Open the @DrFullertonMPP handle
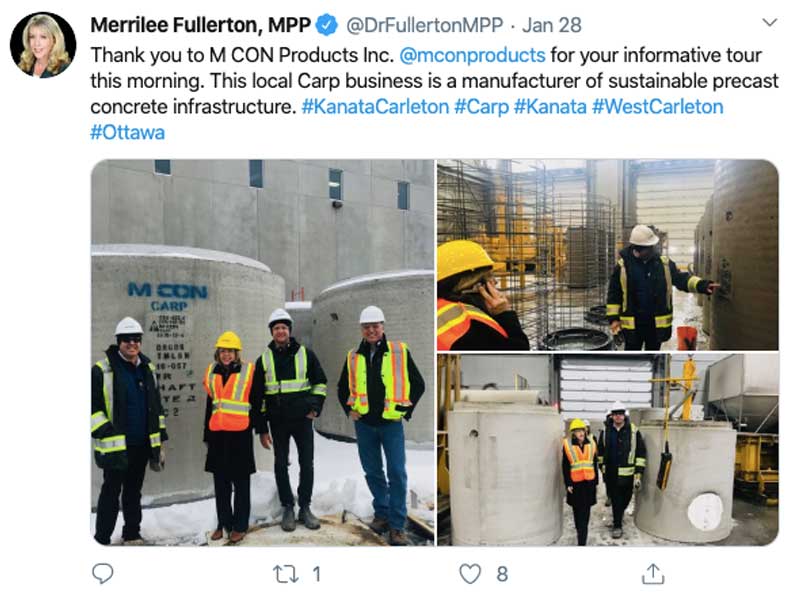 [424, 25]
